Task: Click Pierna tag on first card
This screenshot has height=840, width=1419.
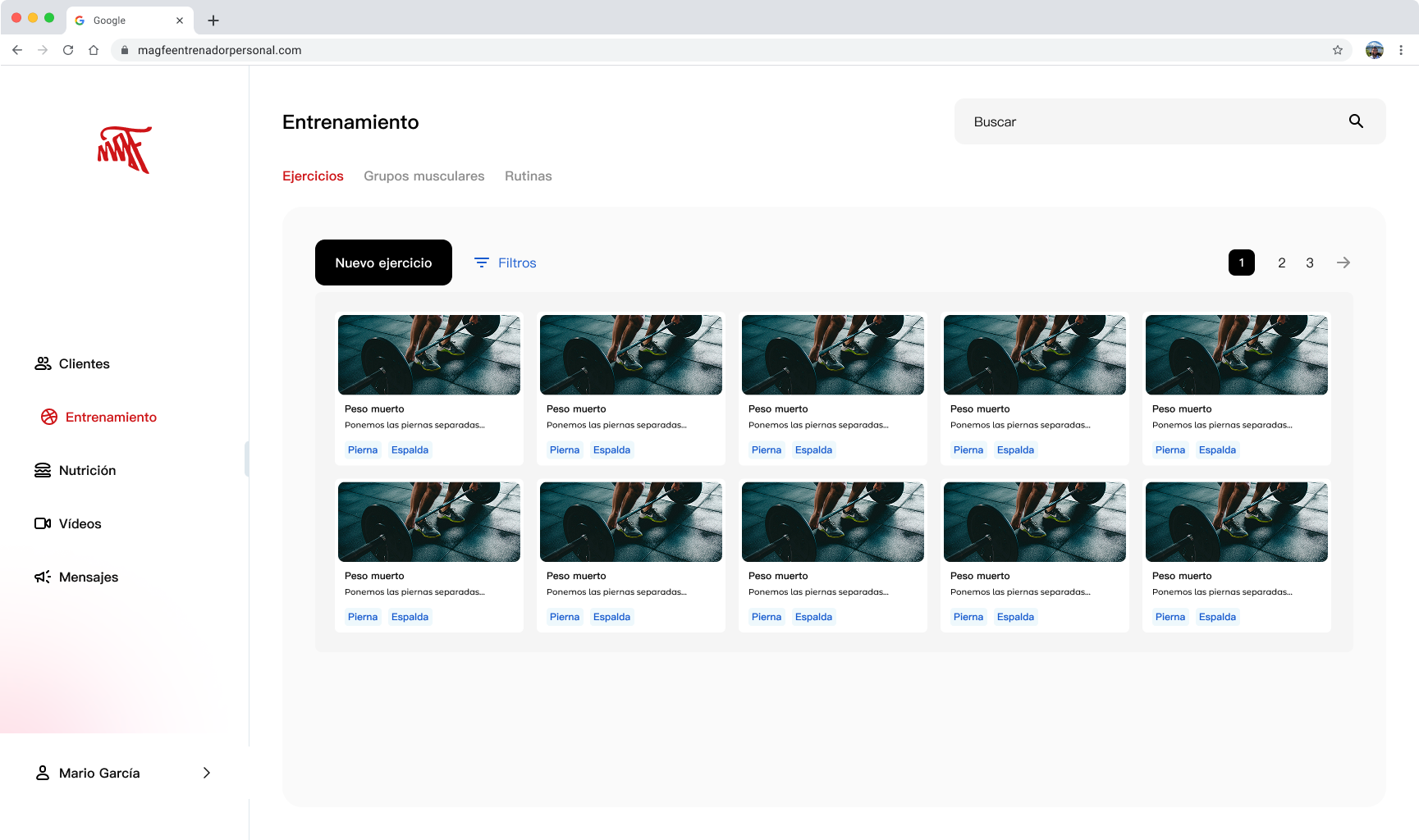Action: coord(363,450)
